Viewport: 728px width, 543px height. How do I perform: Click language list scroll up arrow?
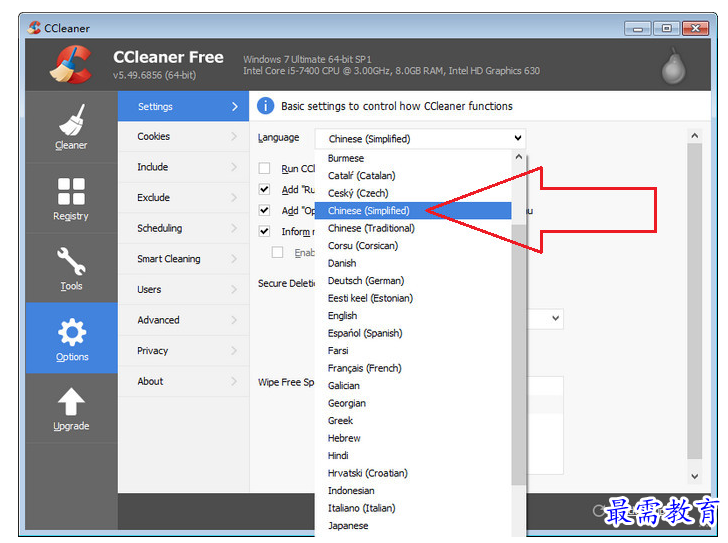point(519,157)
